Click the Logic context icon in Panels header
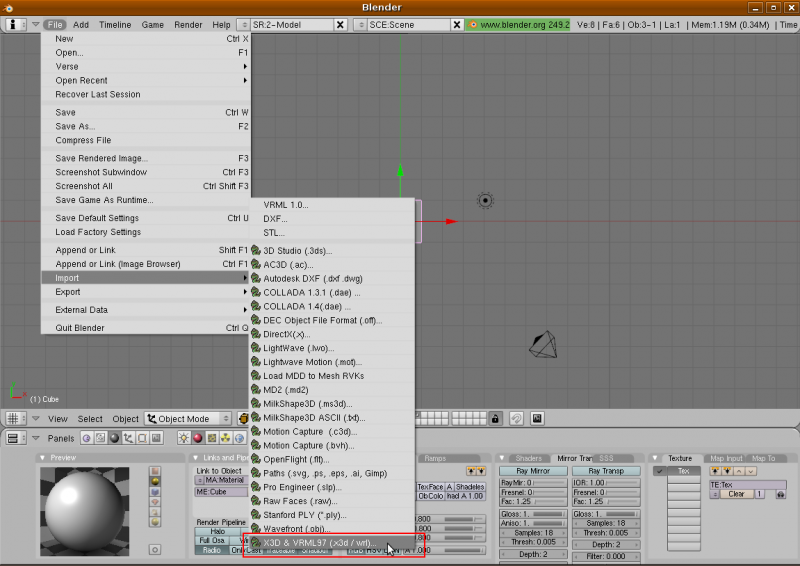 click(85, 438)
